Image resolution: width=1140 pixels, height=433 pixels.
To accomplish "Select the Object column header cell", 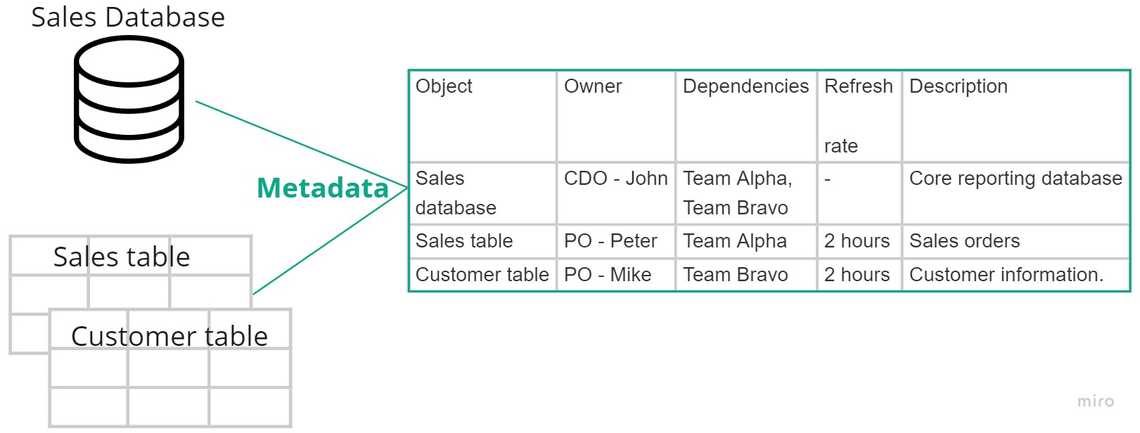I will (483, 116).
